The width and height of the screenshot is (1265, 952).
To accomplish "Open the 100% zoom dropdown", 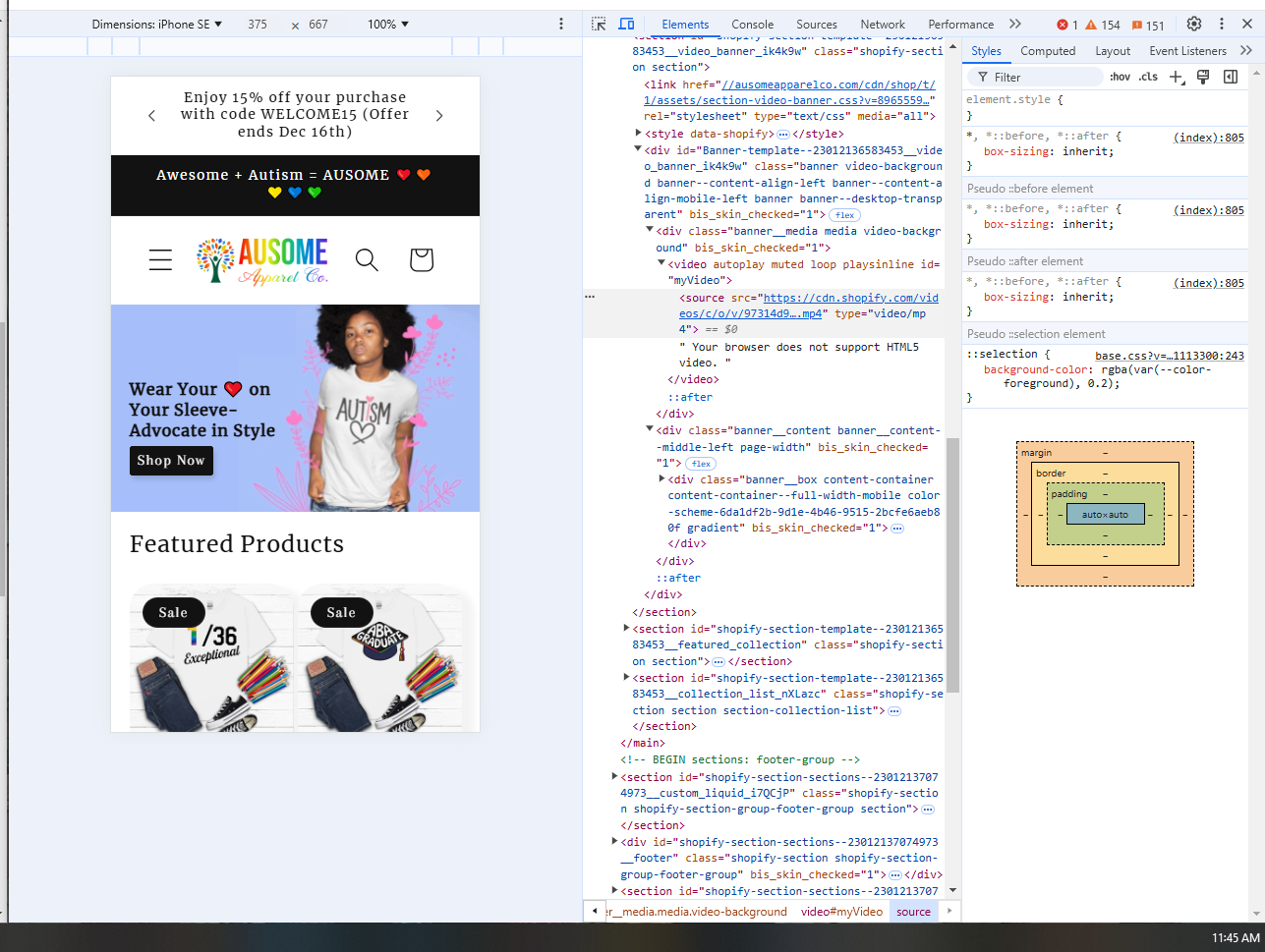I will point(387,24).
